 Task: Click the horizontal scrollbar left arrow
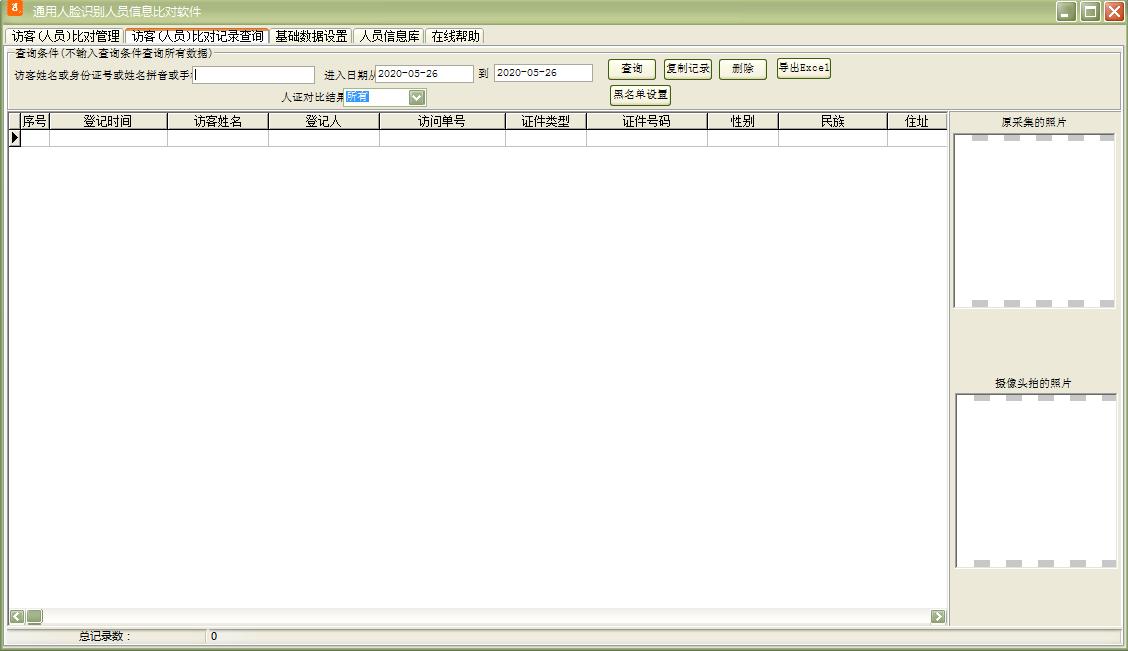coord(17,616)
